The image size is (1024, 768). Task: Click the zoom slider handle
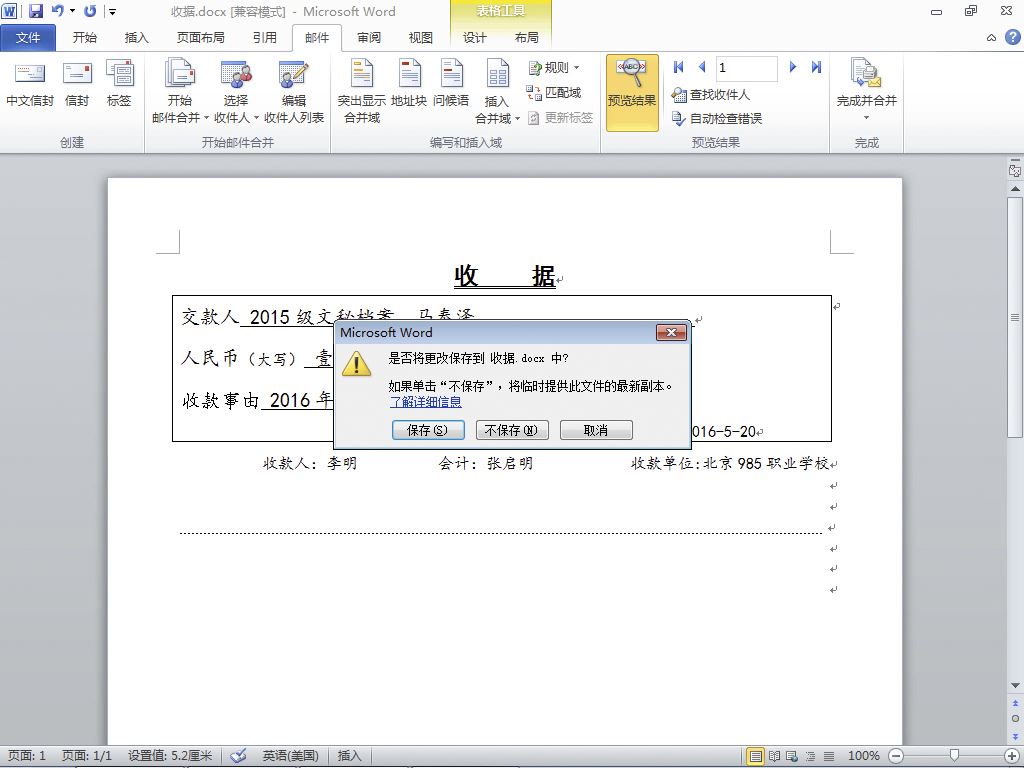coord(954,756)
